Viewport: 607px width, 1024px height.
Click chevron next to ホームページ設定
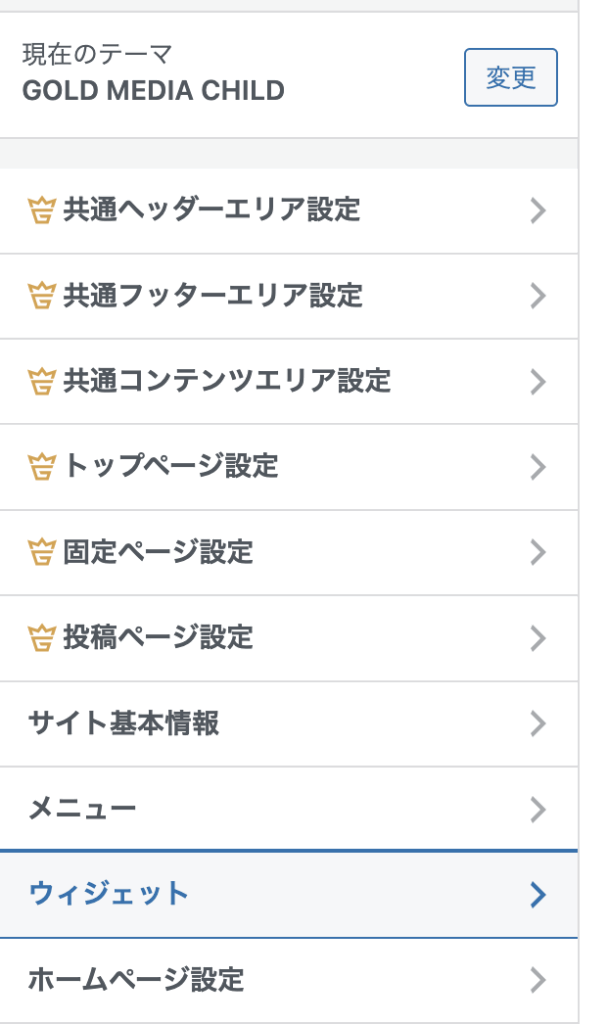(x=538, y=979)
